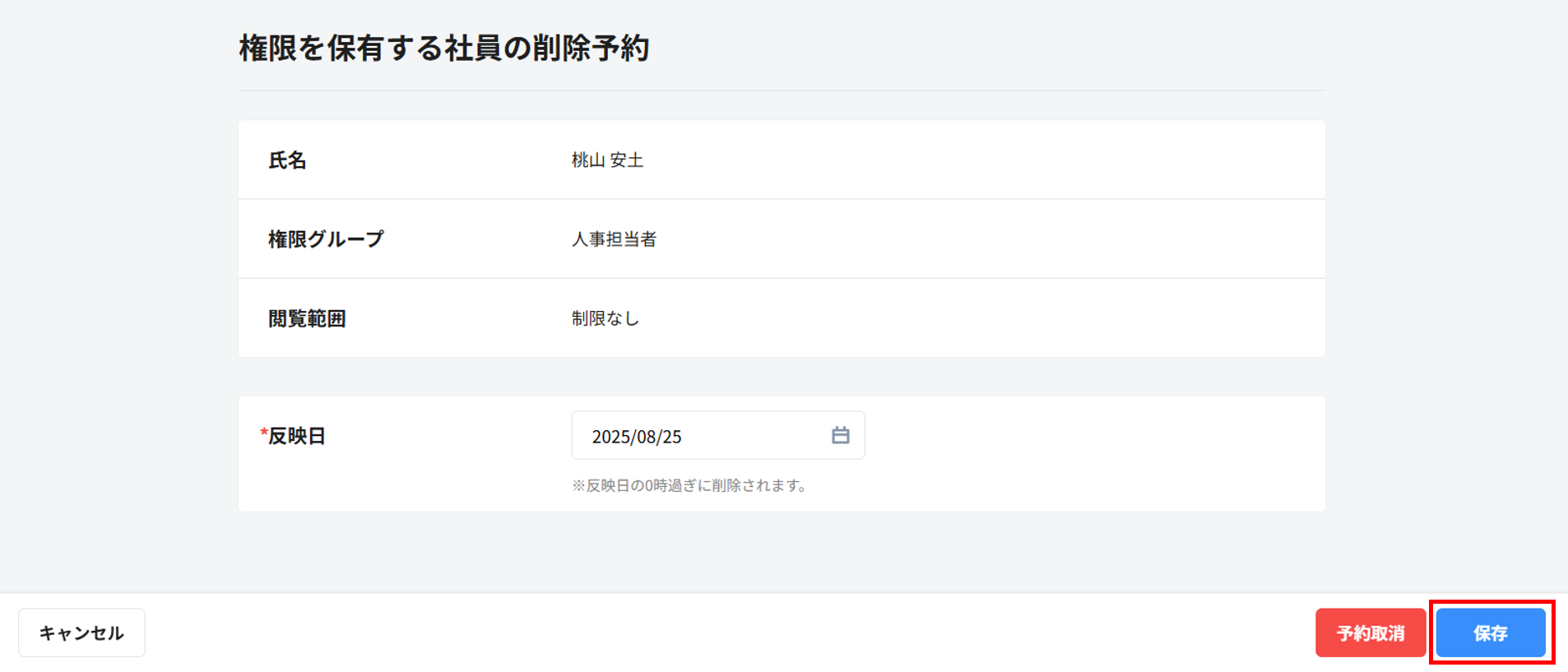Image resolution: width=1568 pixels, height=672 pixels.
Task: Select the 人事担当者 permission group value
Action: pos(614,239)
